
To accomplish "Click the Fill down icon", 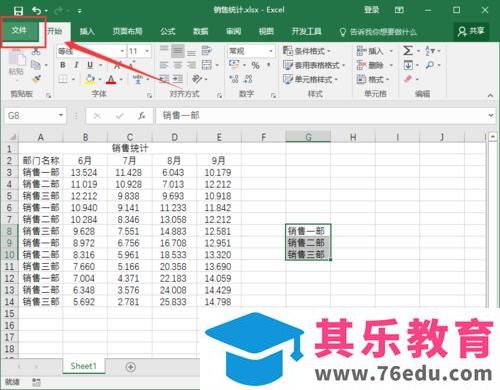I will tap(408, 65).
